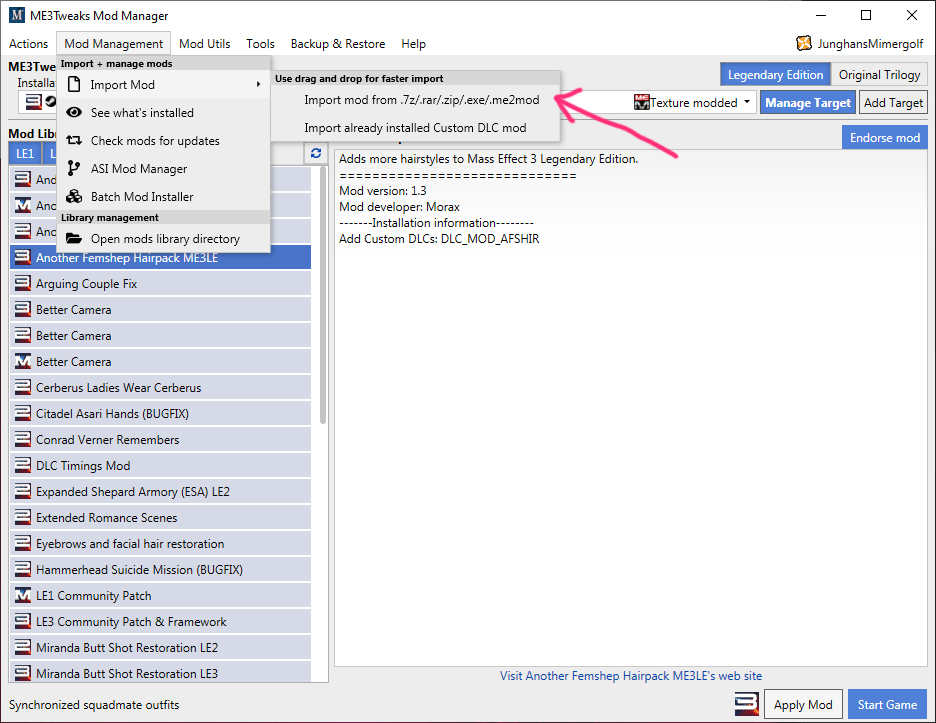The image size is (936, 723).
Task: Launch Batch Mod Installer from the menu
Action: pyautogui.click(x=164, y=196)
